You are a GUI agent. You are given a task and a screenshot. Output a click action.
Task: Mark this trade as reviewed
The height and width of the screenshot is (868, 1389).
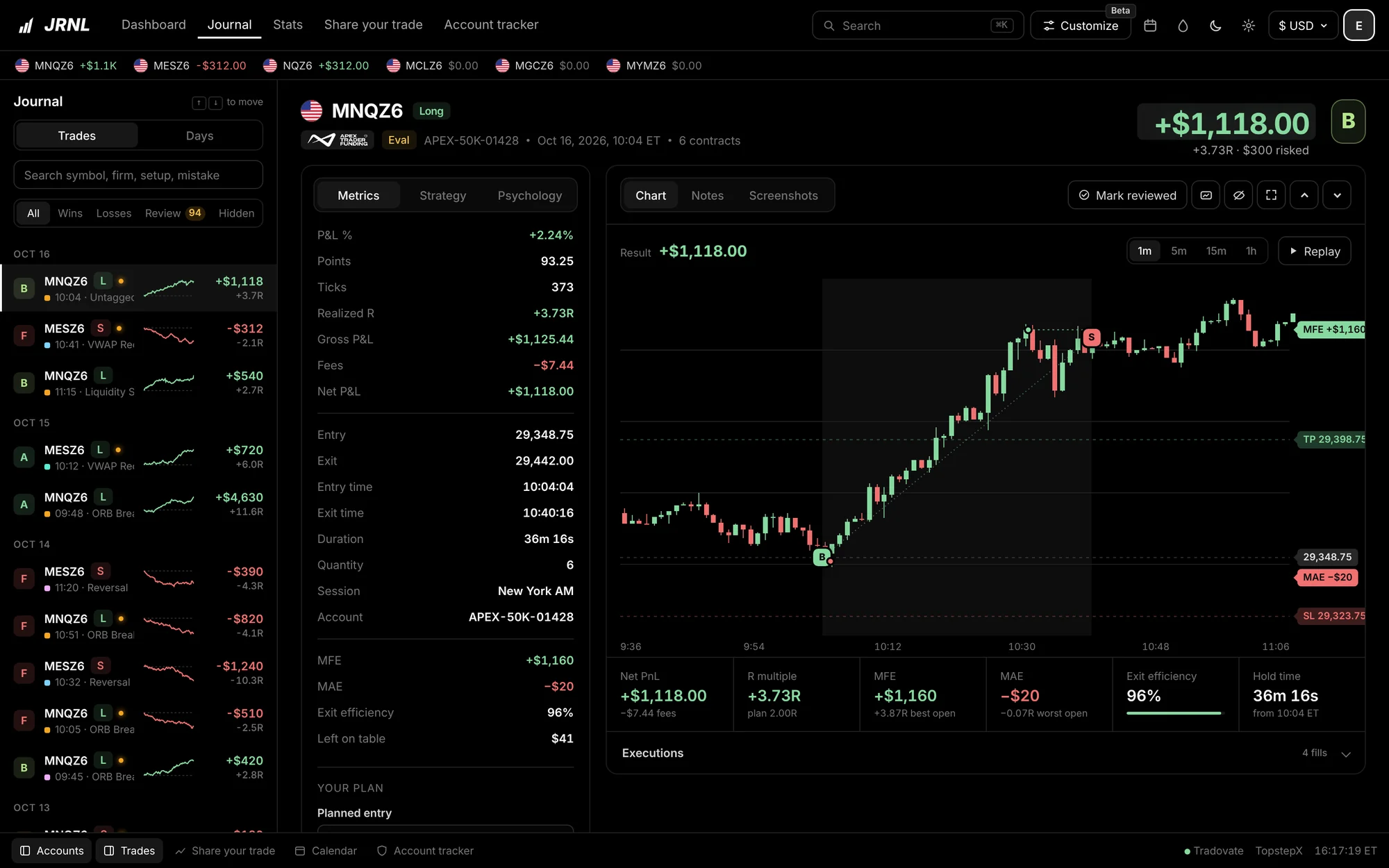[x=1127, y=195]
